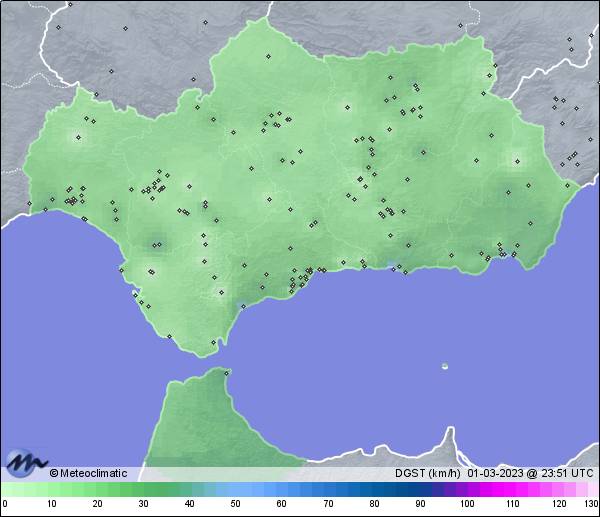Click the 100 km/h purple scale segment

pyautogui.click(x=466, y=490)
